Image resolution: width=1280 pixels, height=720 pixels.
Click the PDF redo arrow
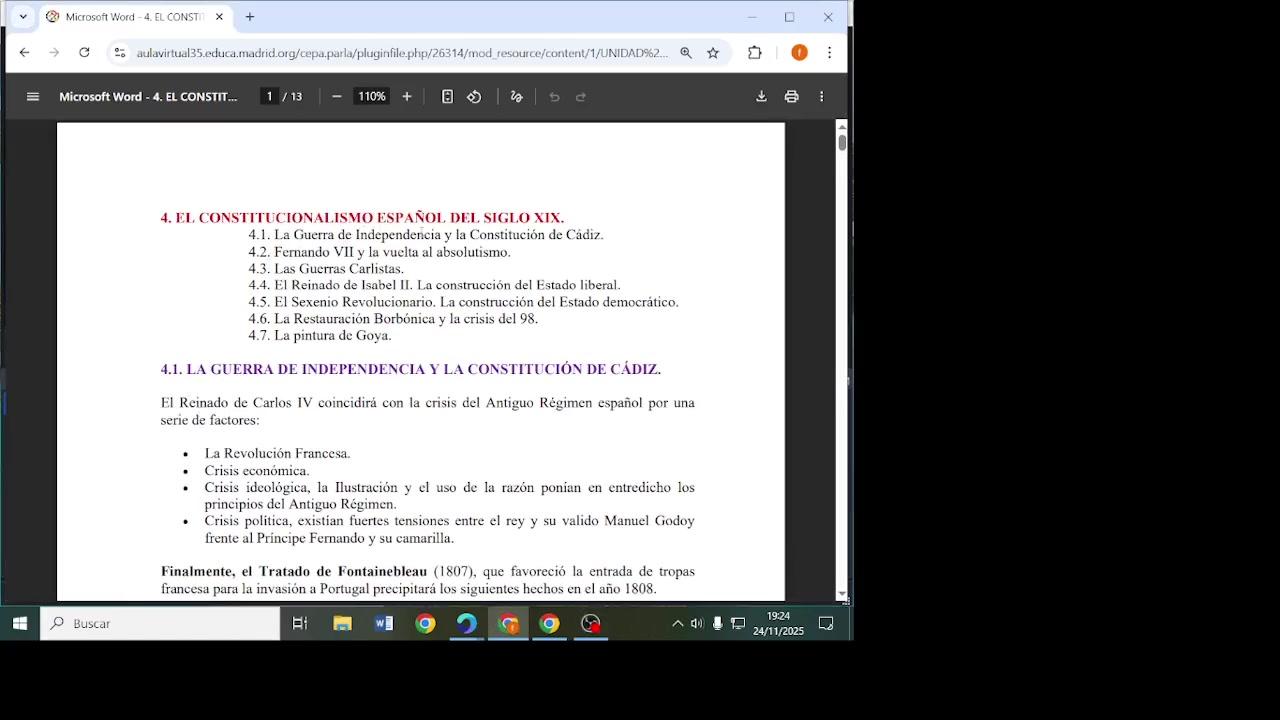581,97
